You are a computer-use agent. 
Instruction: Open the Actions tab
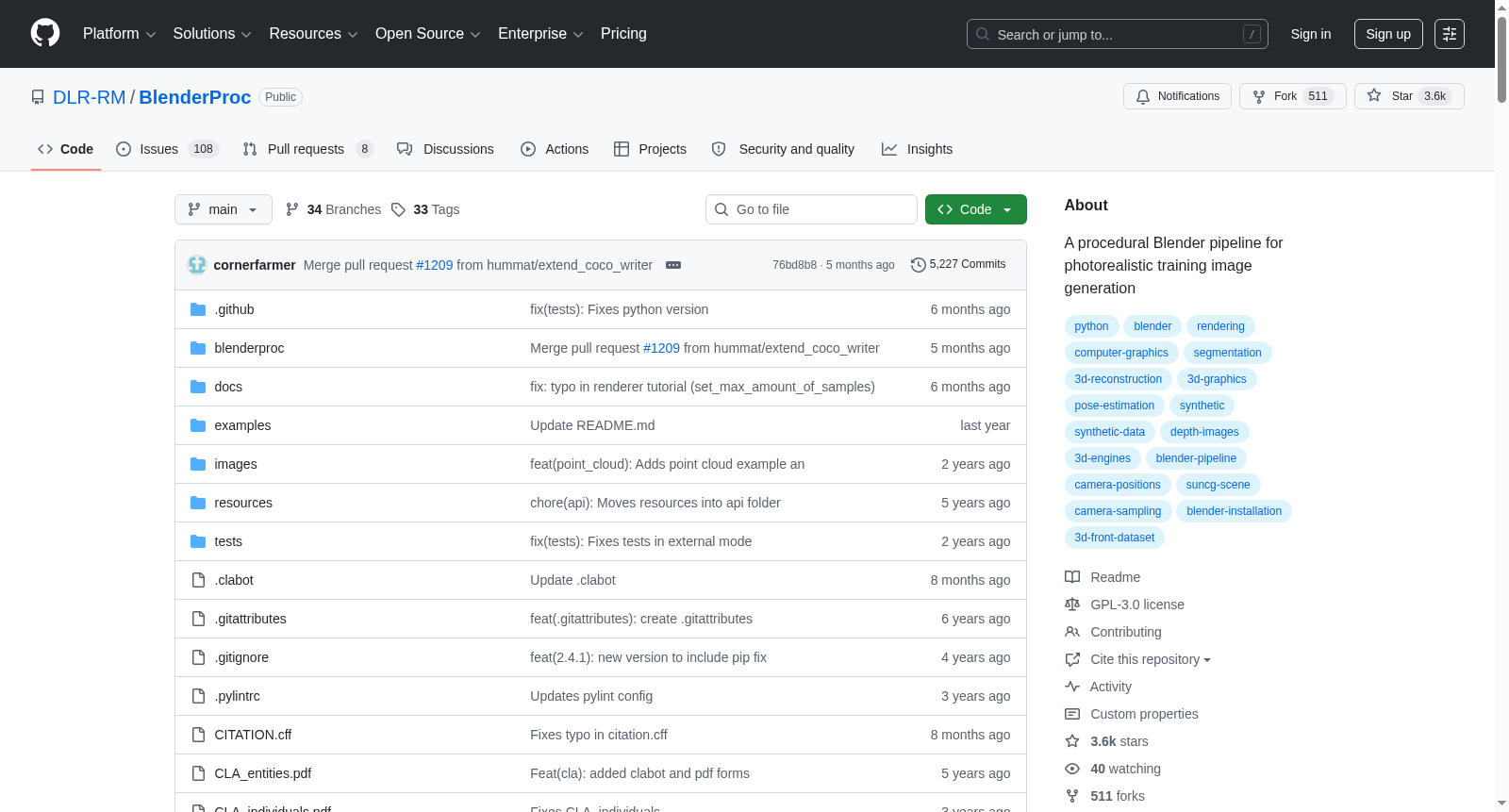pyautogui.click(x=555, y=149)
